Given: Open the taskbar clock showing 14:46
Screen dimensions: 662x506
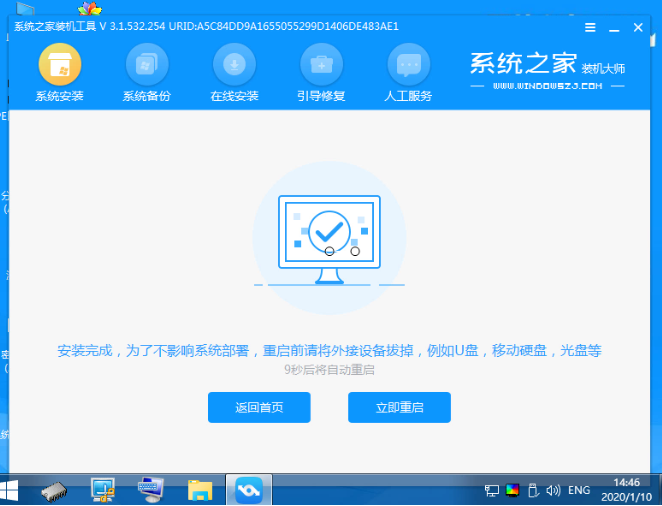Looking at the screenshot, I should [x=629, y=490].
